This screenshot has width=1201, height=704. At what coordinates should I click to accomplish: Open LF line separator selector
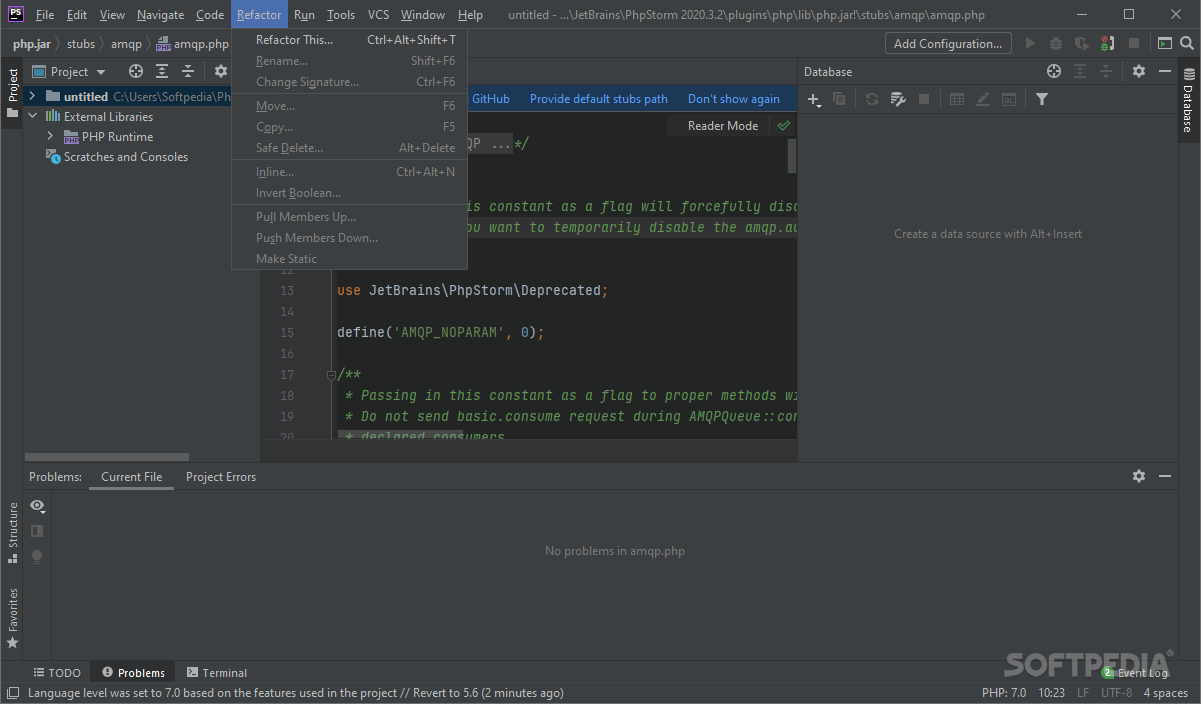1083,692
